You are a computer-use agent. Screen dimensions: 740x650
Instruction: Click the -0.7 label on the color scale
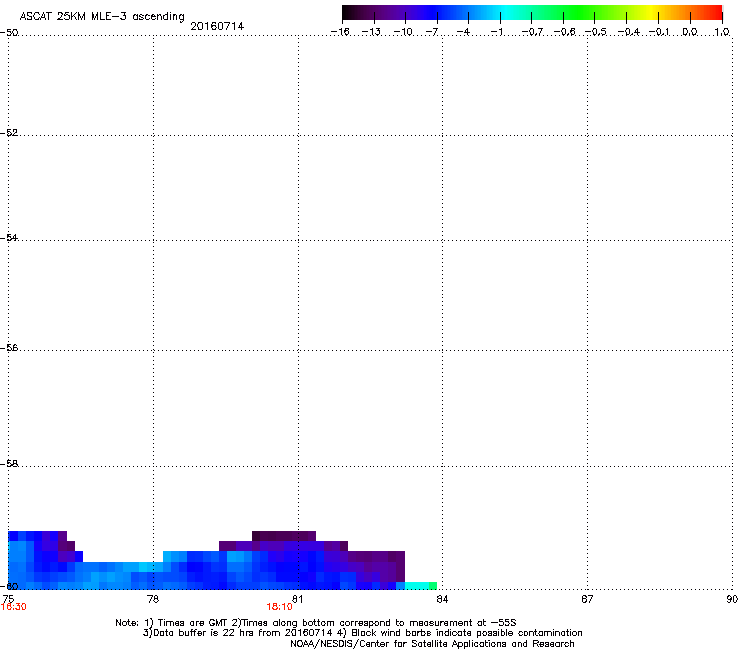click(532, 32)
